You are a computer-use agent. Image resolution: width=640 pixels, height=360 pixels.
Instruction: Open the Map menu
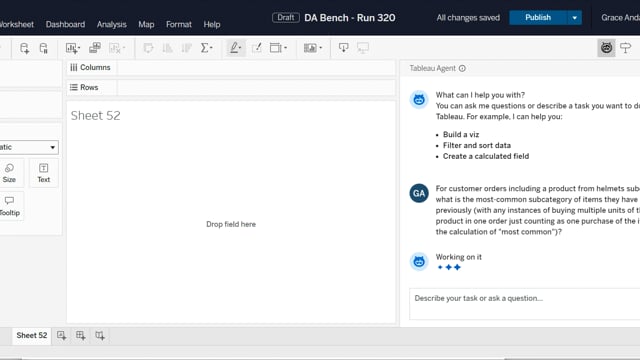click(146, 24)
